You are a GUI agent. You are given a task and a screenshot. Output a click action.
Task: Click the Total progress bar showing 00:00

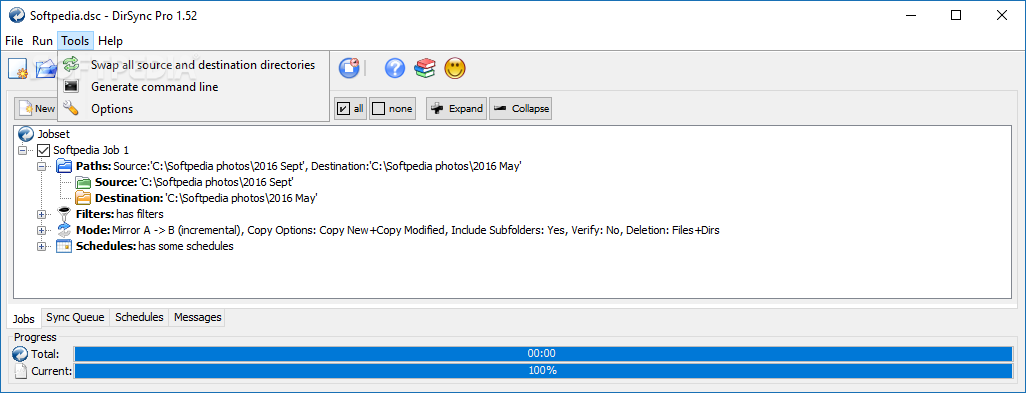(543, 354)
